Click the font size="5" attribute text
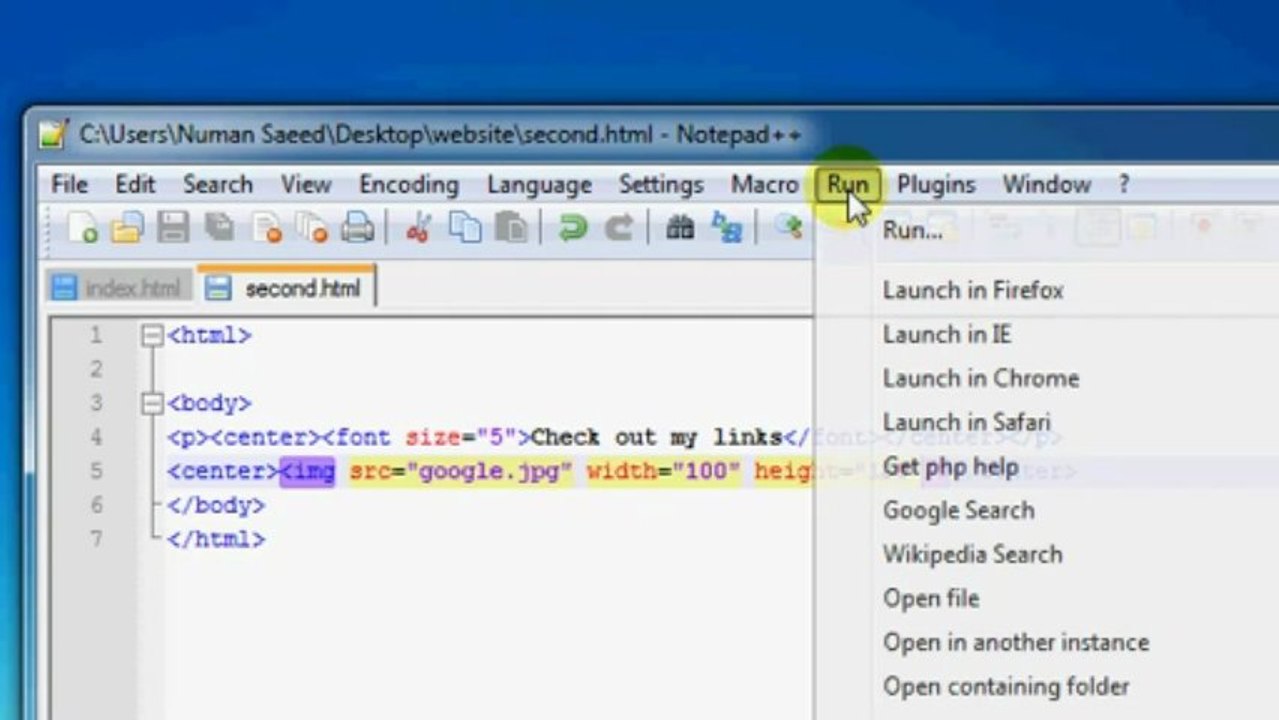 click(x=426, y=438)
